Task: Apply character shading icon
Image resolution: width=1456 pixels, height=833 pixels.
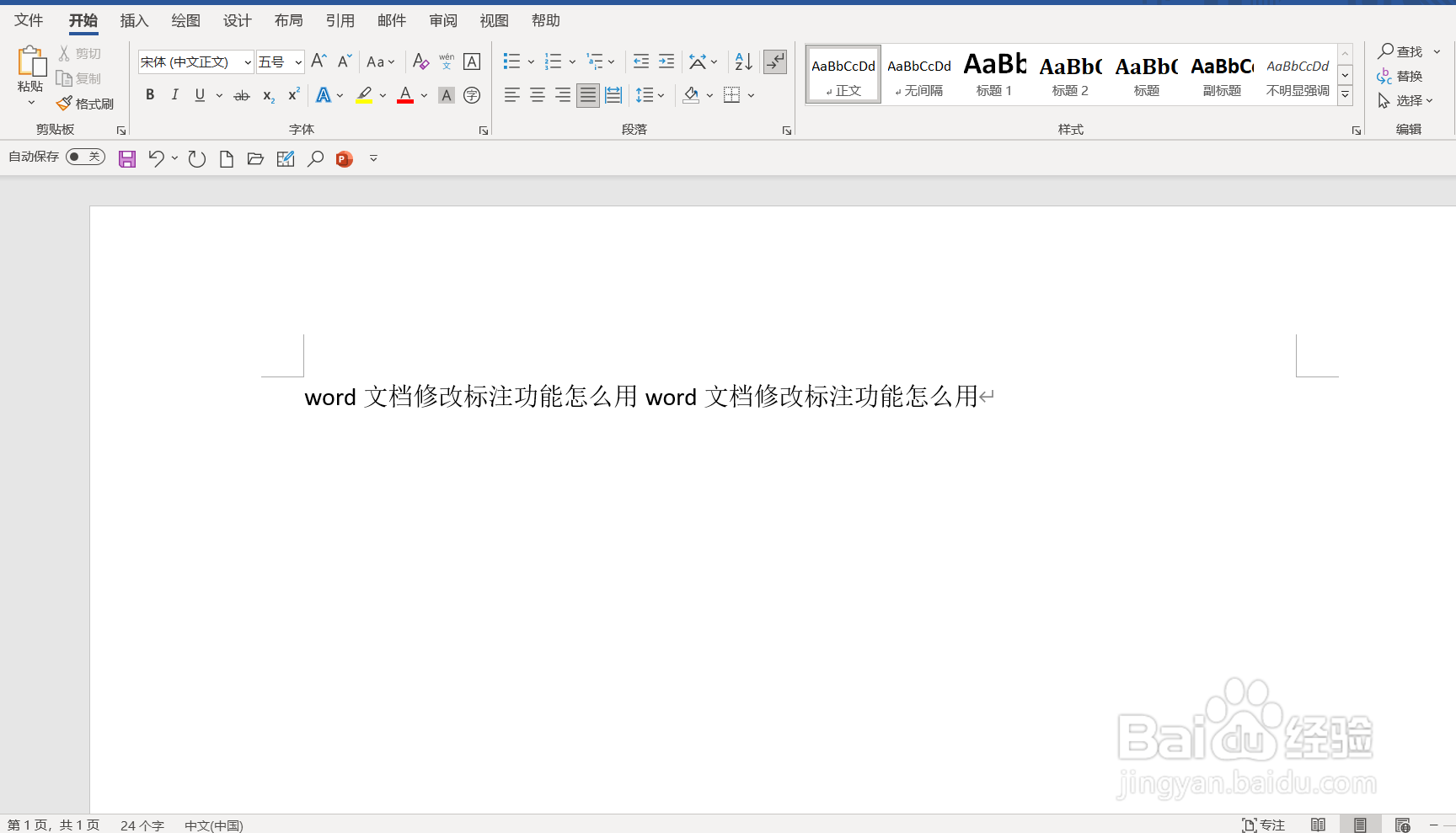Action: 447,95
